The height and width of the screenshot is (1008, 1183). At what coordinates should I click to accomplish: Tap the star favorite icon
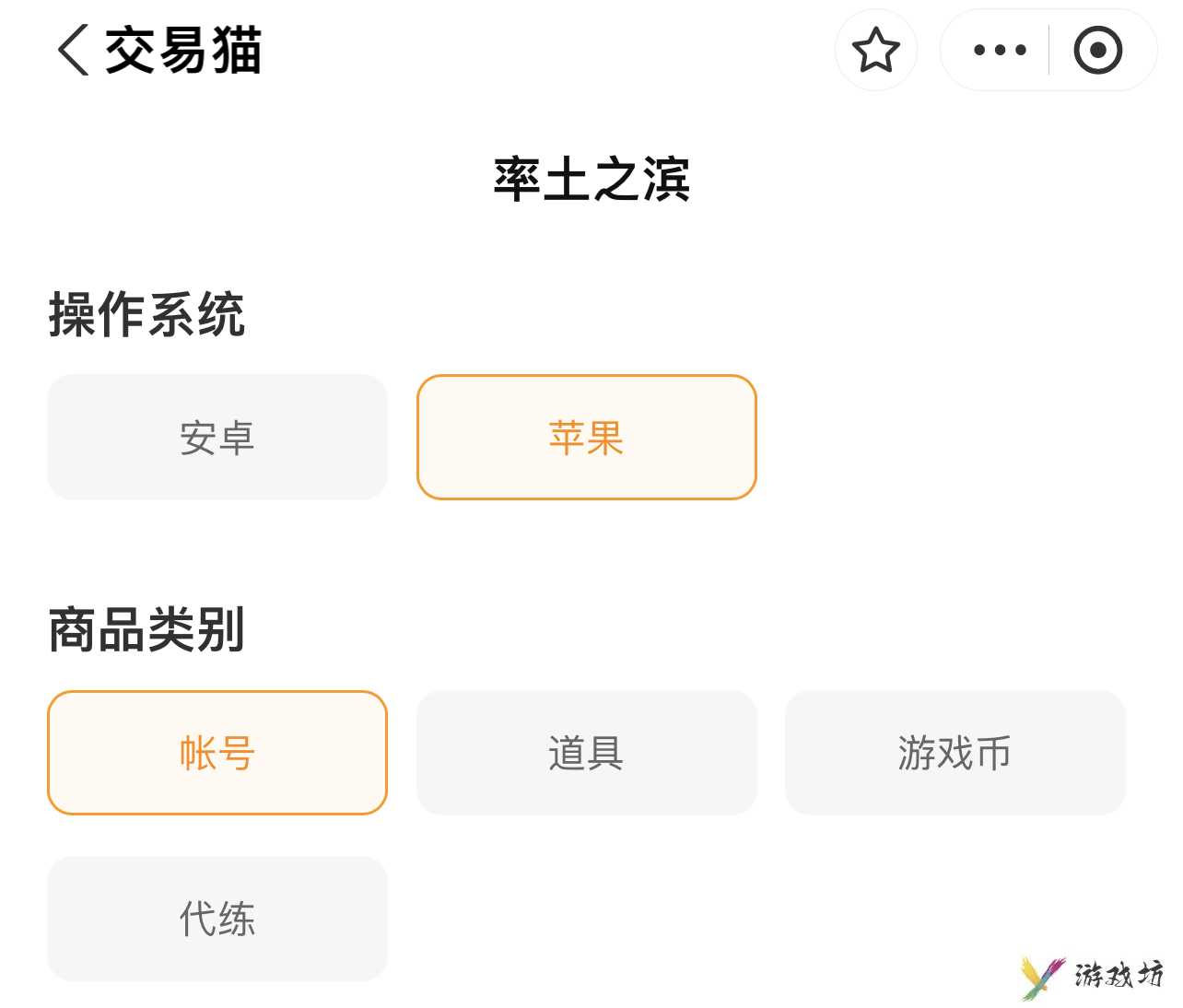pos(875,50)
